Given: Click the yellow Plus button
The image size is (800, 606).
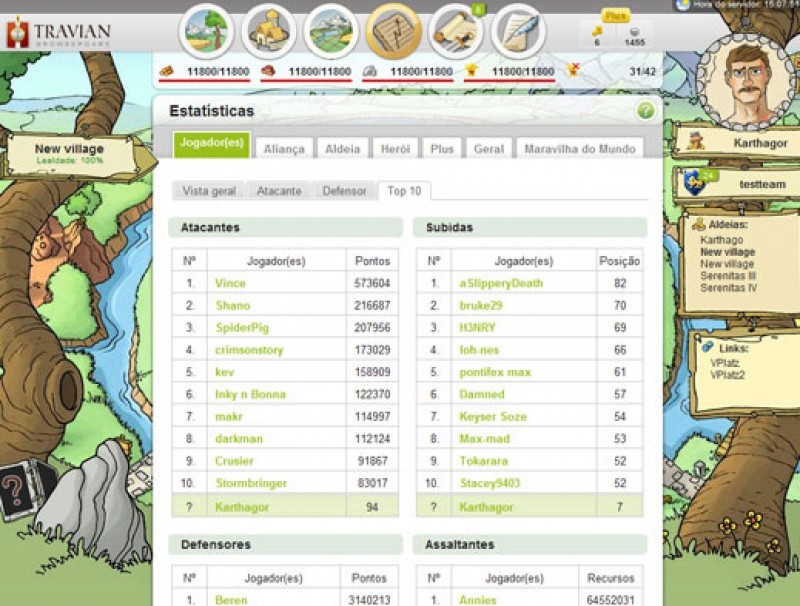Looking at the screenshot, I should click(615, 16).
